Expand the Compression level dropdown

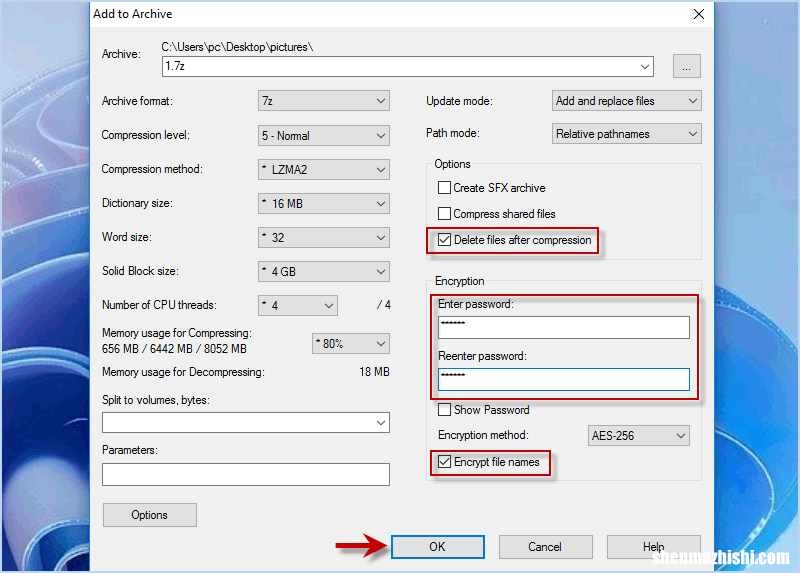pos(323,135)
